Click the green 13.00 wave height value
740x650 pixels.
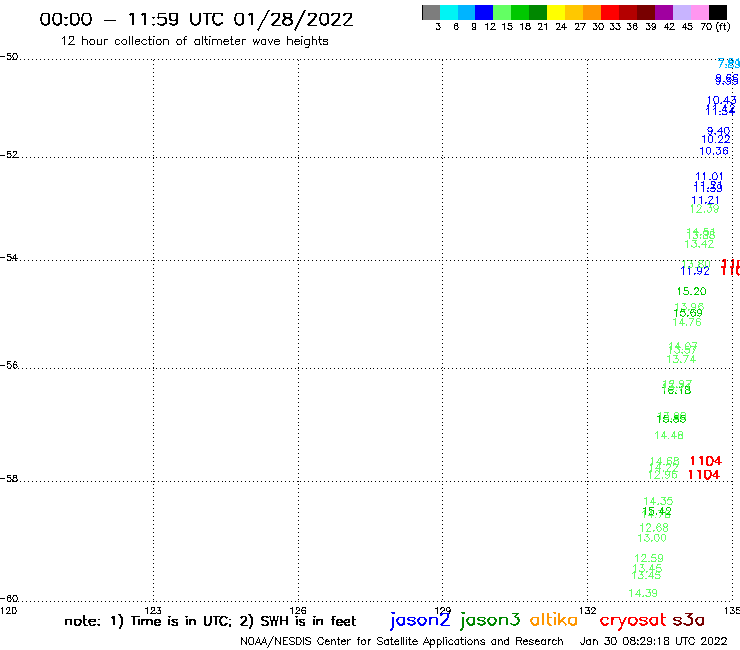tap(652, 538)
